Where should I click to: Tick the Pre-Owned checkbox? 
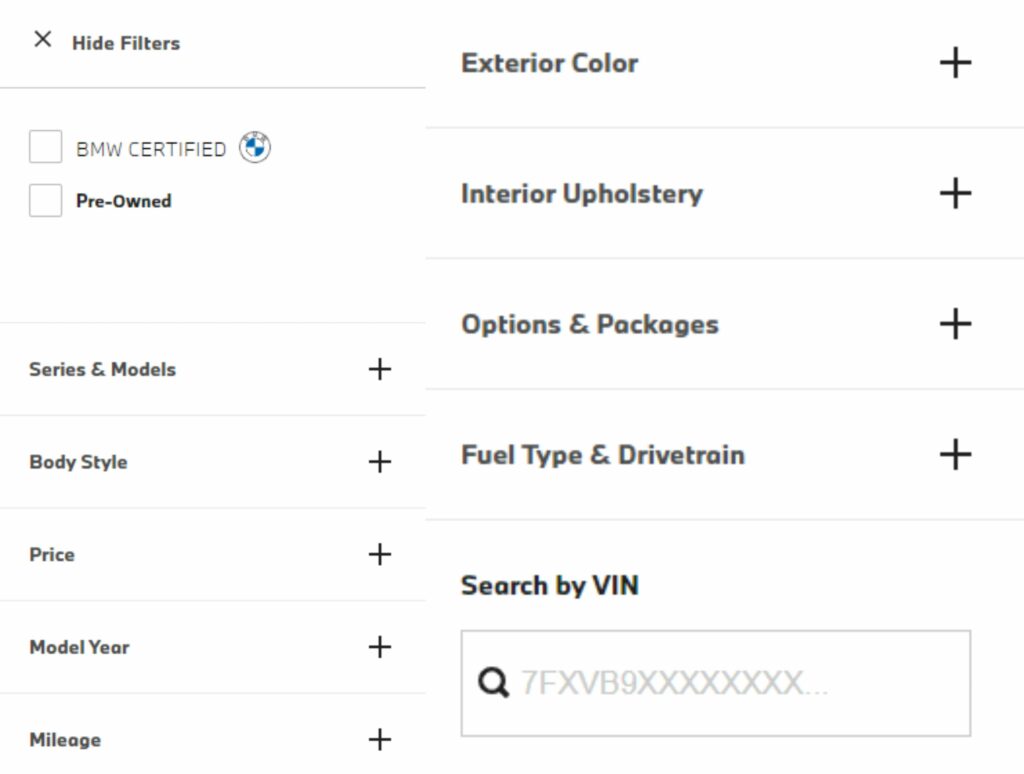click(45, 200)
